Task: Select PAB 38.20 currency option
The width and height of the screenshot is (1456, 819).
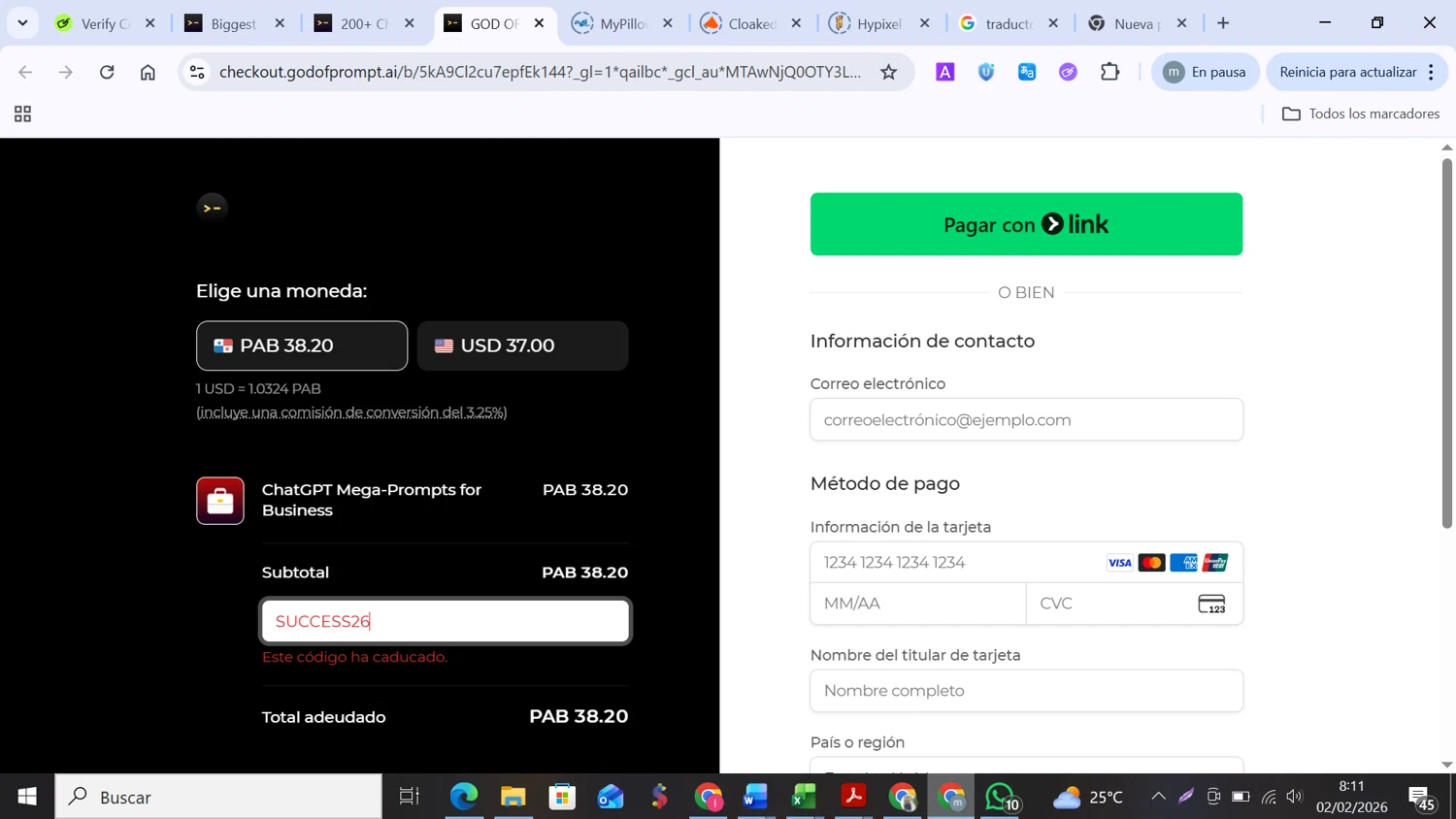Action: (x=302, y=345)
